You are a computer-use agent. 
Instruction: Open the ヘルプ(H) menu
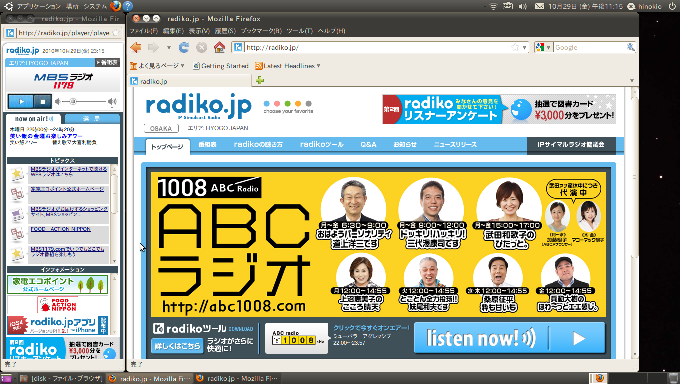tap(331, 31)
